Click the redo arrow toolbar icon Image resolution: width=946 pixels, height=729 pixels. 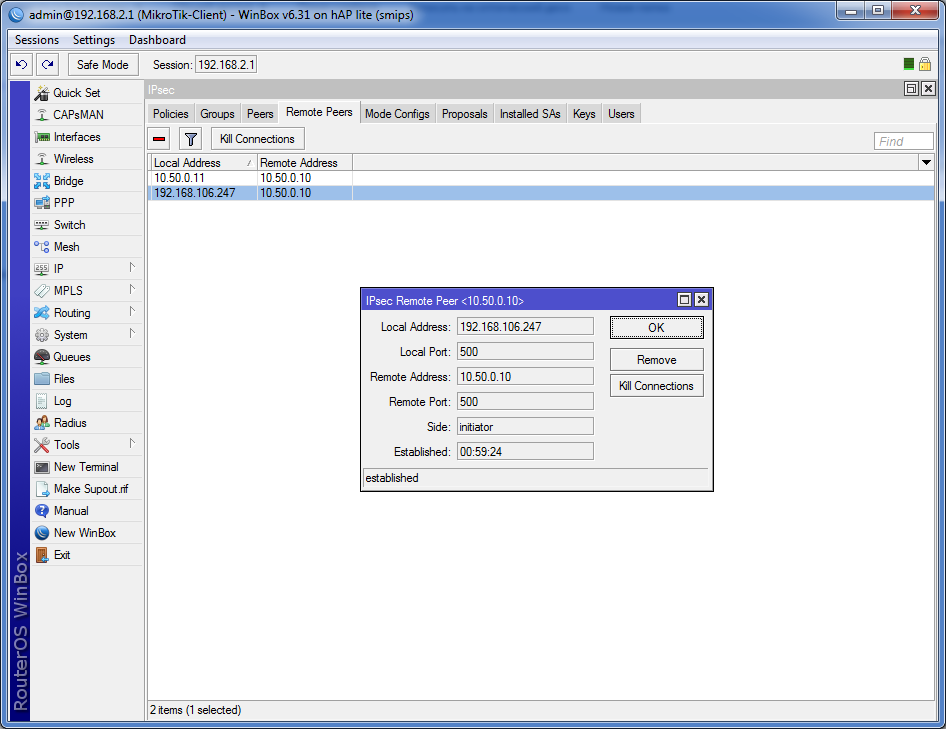(x=48, y=64)
